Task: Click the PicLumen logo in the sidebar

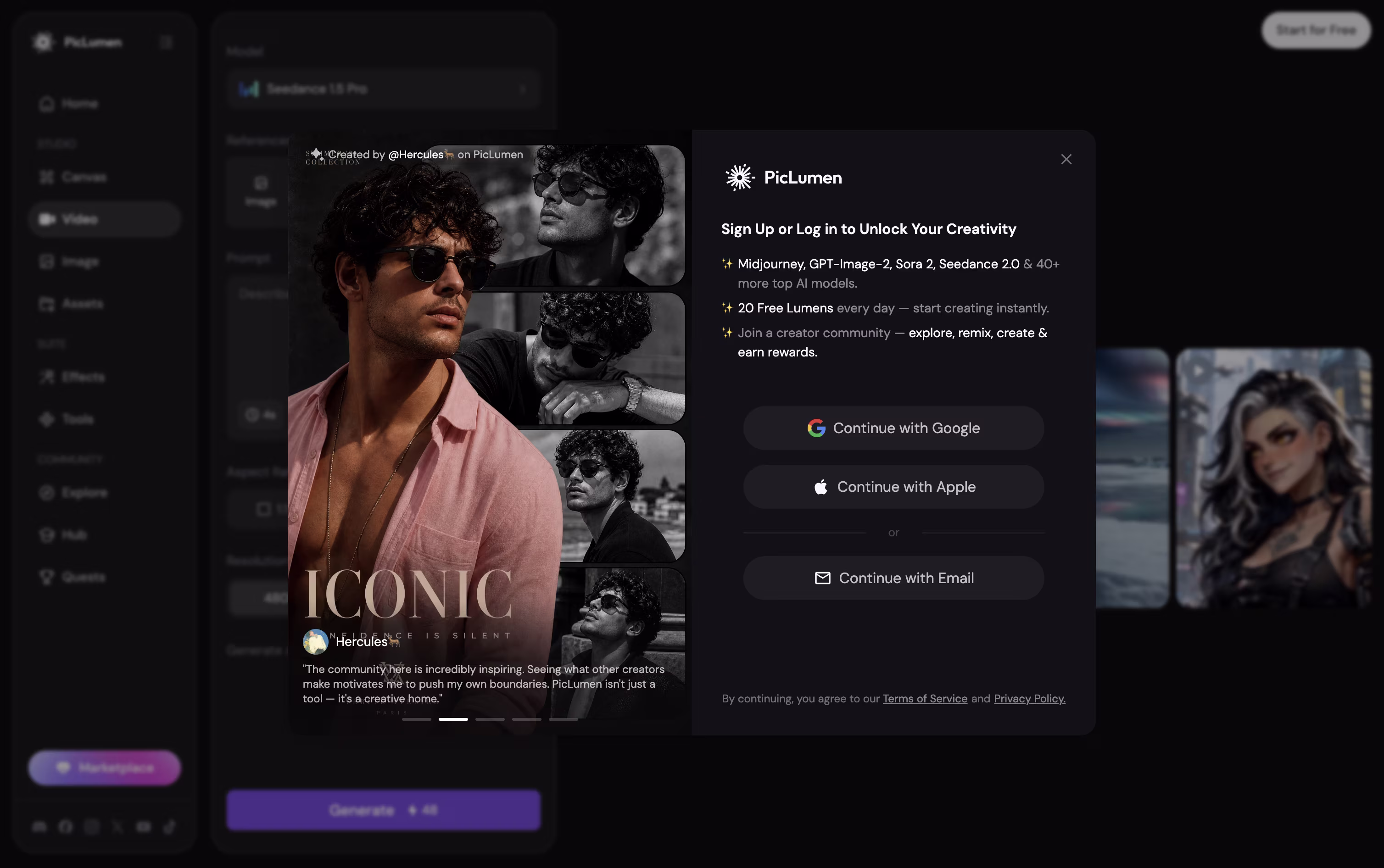Action: pyautogui.click(x=76, y=42)
